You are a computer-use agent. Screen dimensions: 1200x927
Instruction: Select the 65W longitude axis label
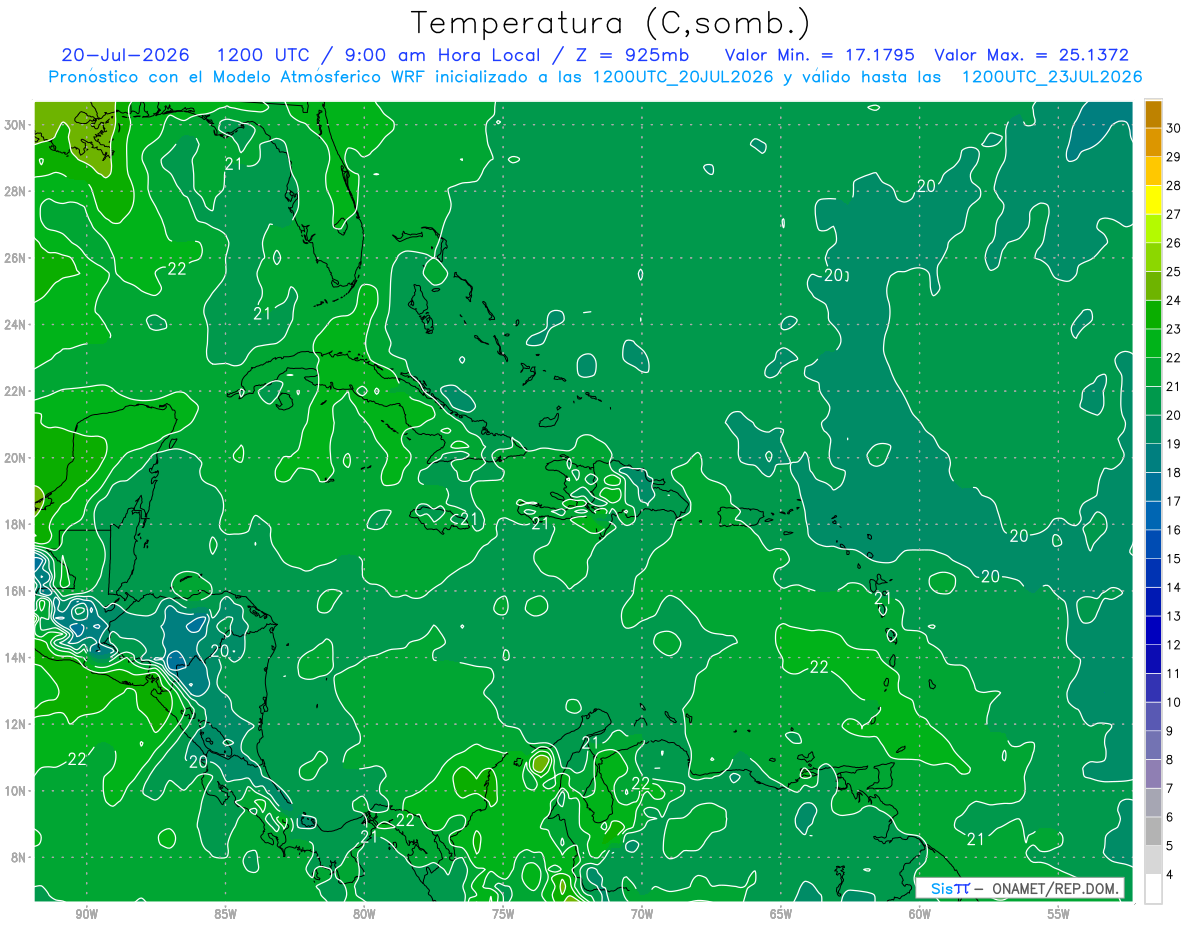781,914
